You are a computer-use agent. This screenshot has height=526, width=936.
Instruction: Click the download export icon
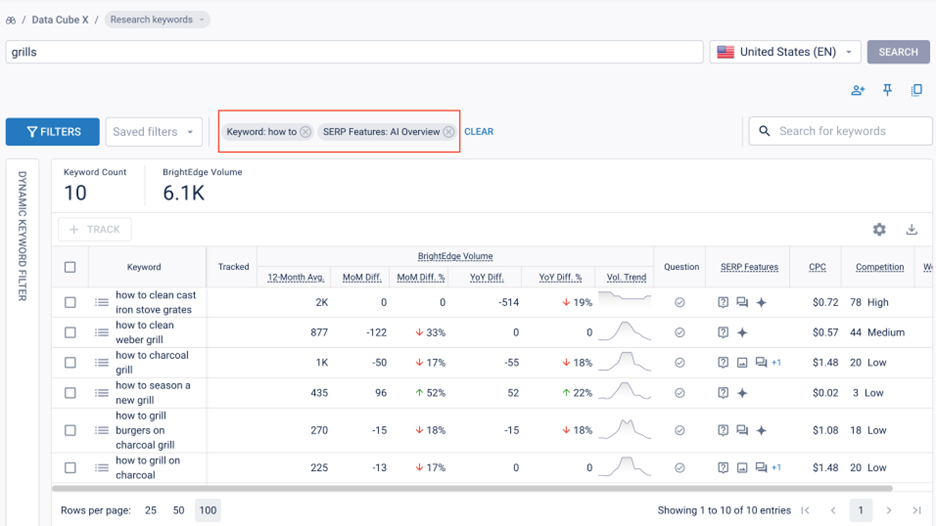click(x=911, y=229)
